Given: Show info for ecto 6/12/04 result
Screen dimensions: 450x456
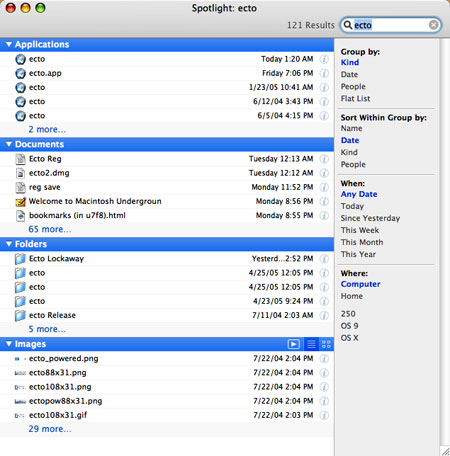Looking at the screenshot, I should [x=324, y=101].
